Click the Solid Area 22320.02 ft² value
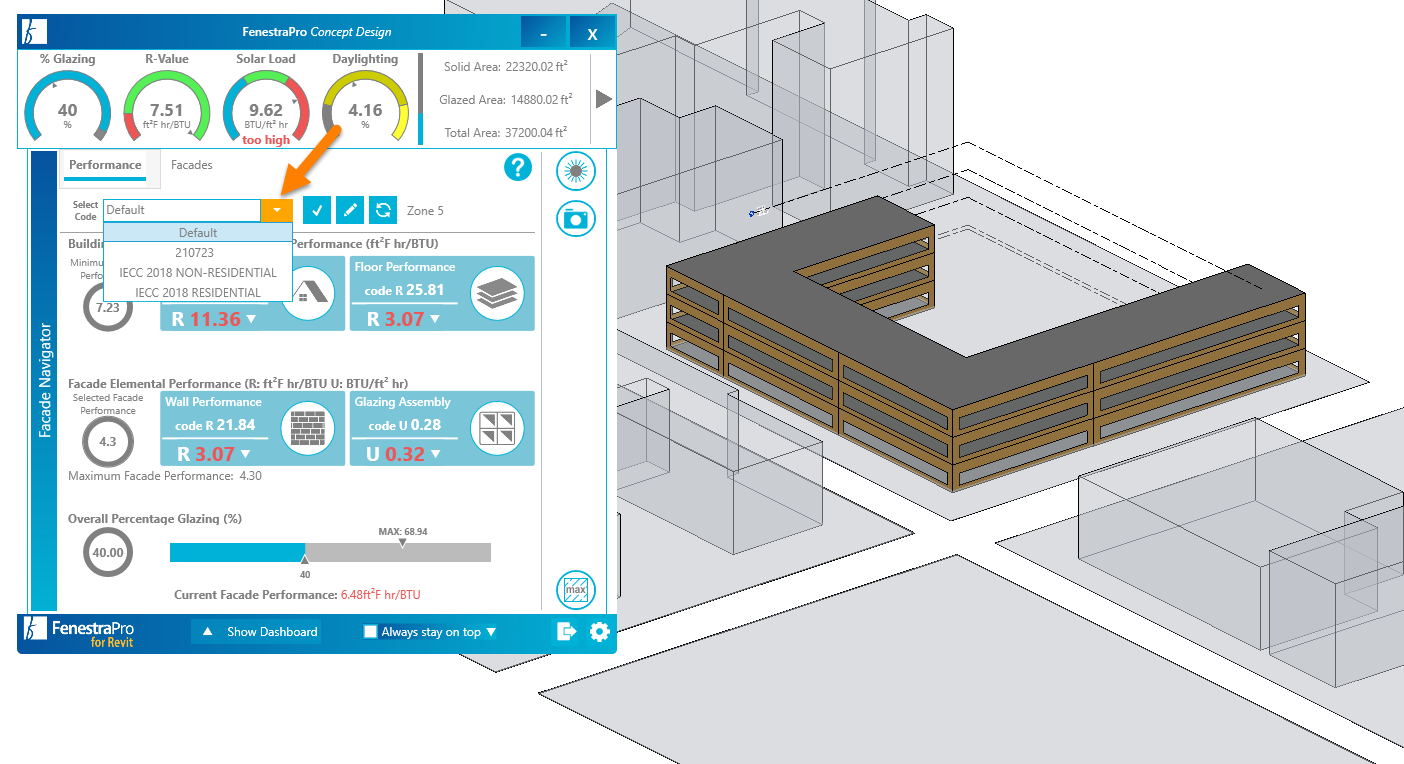This screenshot has width=1404, height=764. click(x=534, y=67)
